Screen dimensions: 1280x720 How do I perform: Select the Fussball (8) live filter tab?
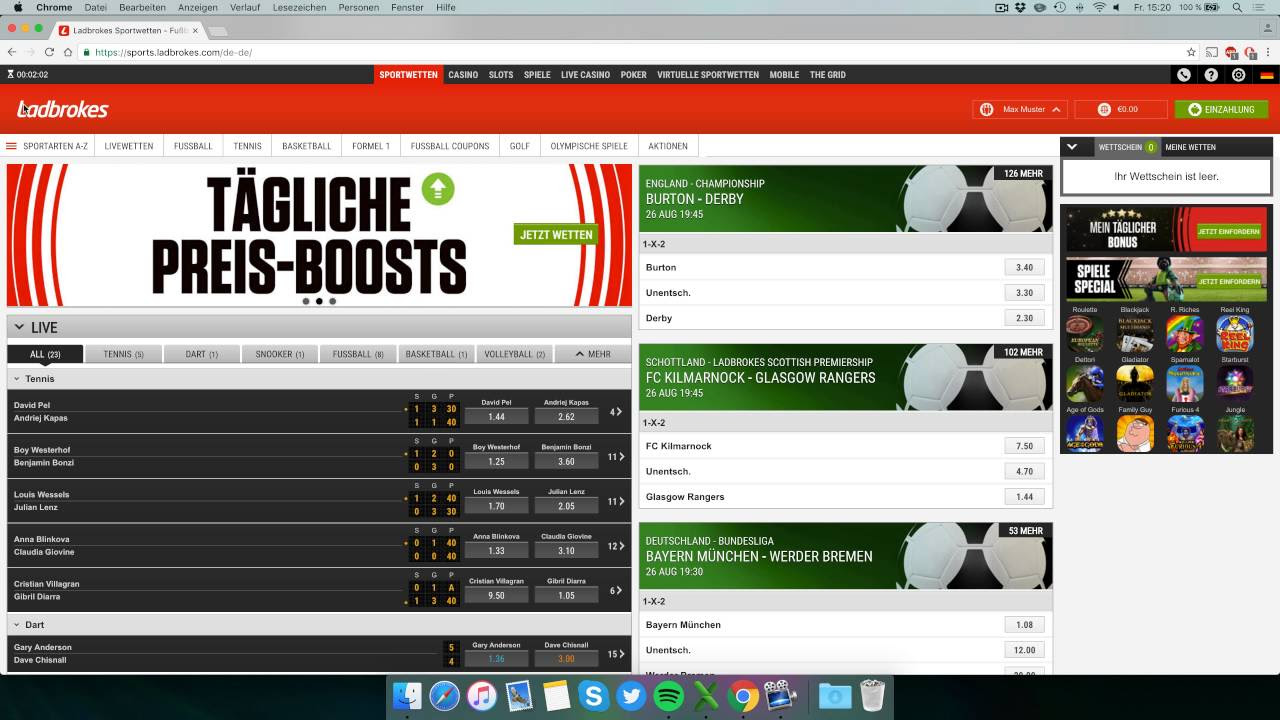(x=358, y=354)
